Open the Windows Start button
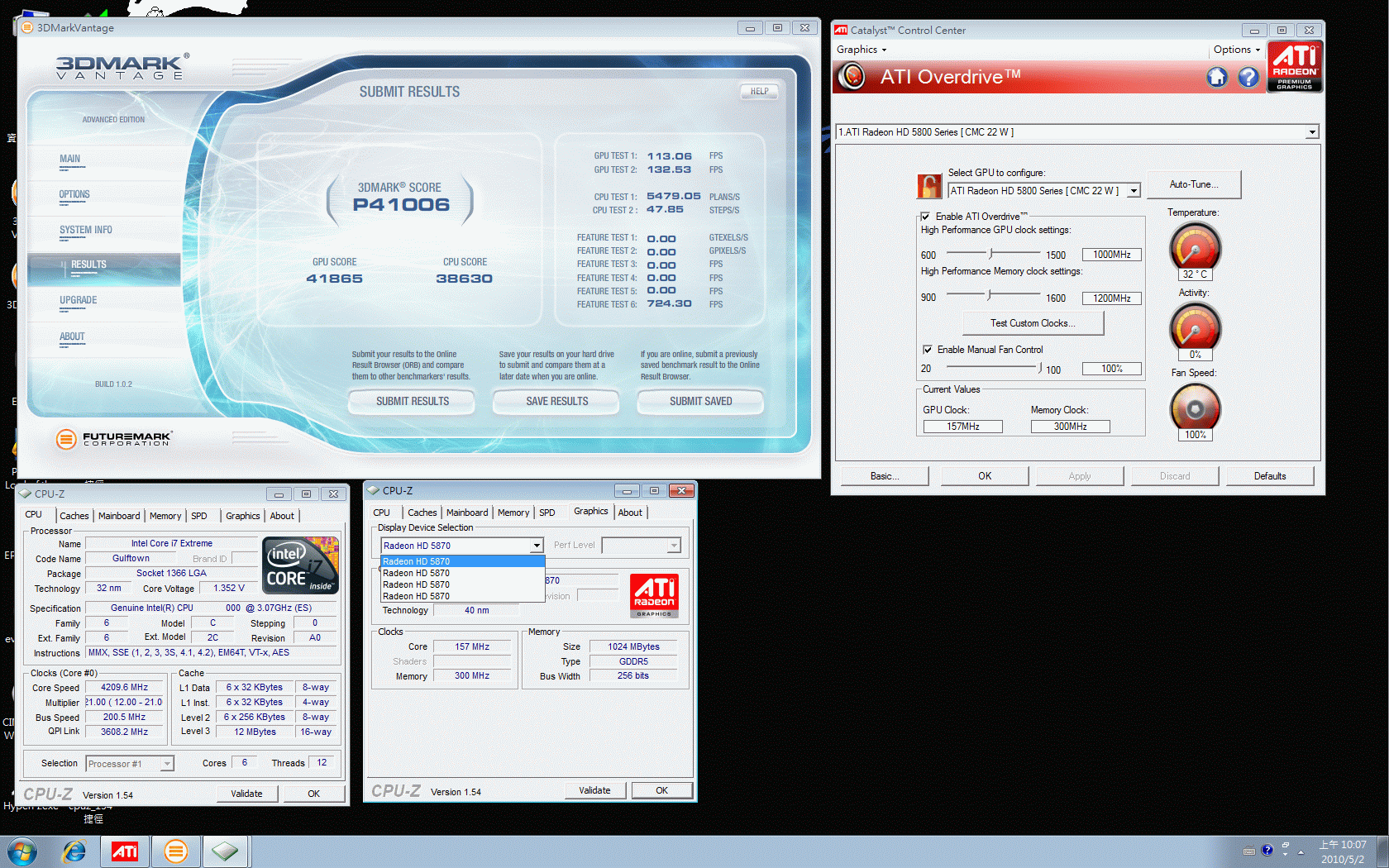Screen dimensions: 1389x868 pos(22,851)
